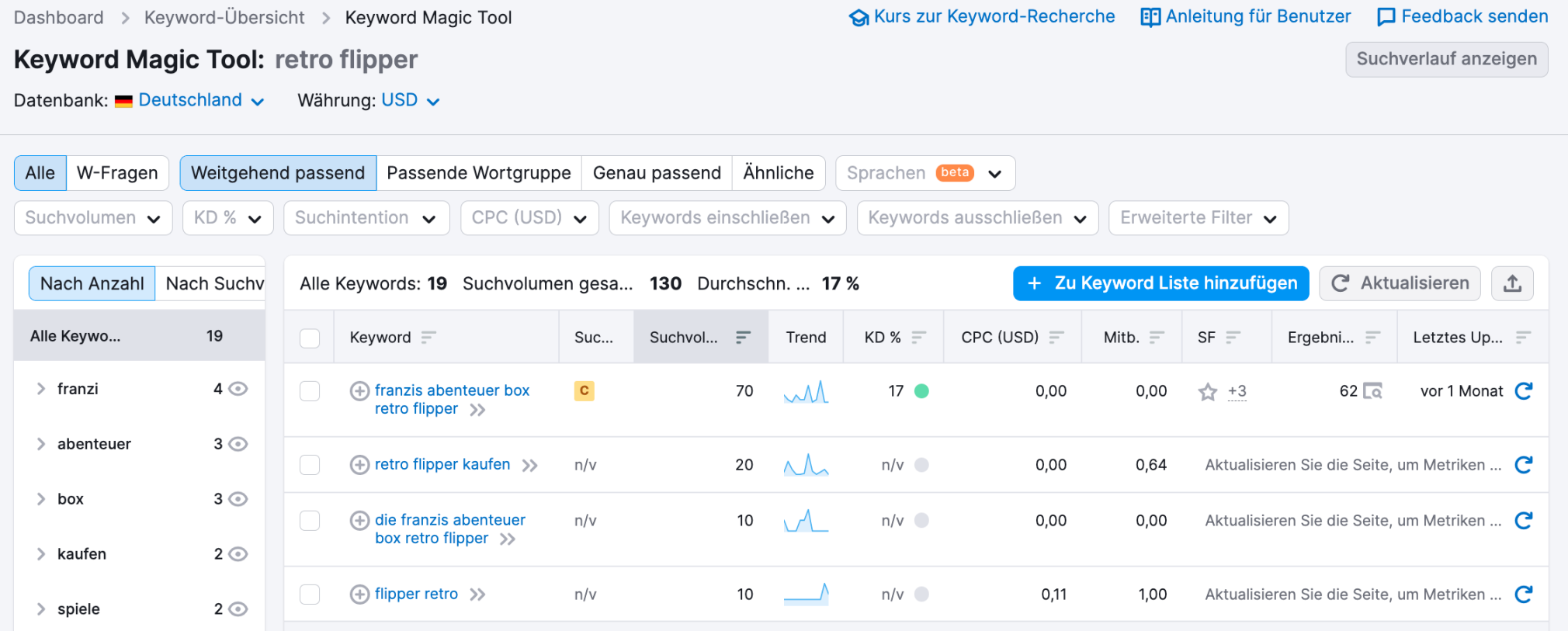
Task: Refresh metrics for flipper retro row
Action: pos(1524,595)
